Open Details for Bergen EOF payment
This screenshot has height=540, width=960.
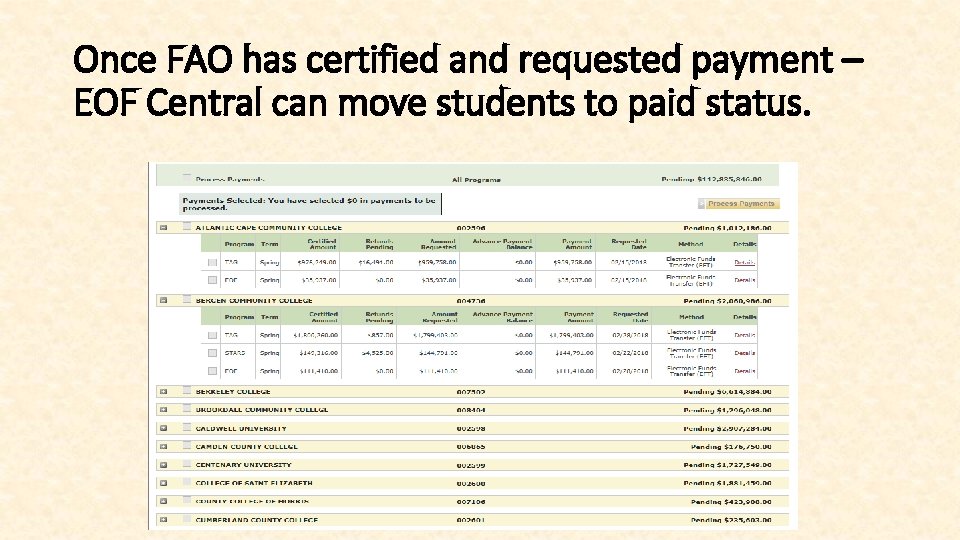tap(744, 371)
